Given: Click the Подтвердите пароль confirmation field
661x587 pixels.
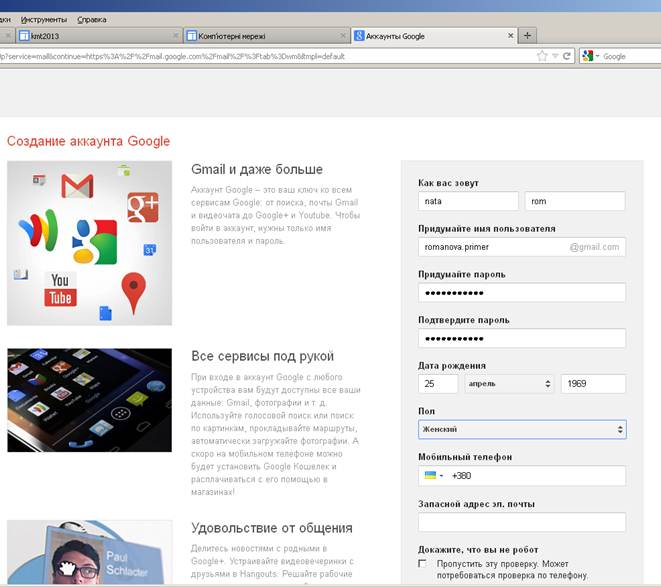Looking at the screenshot, I should click(x=522, y=338).
